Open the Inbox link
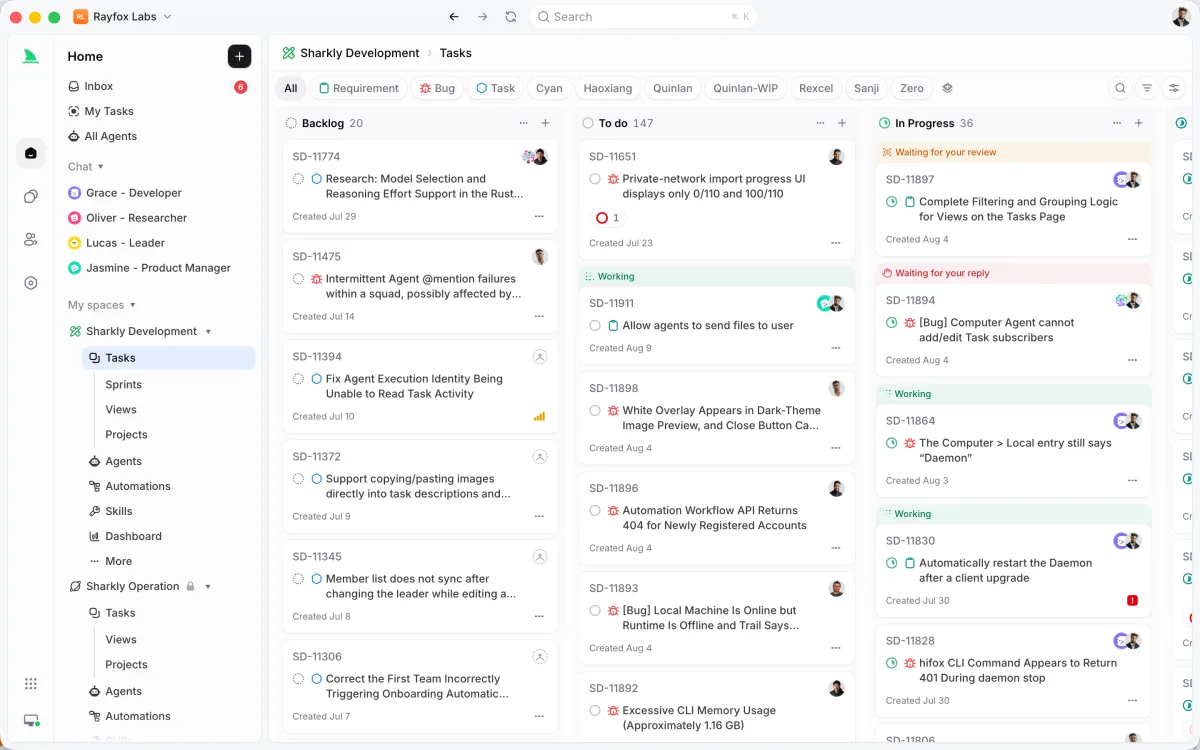The image size is (1200, 750). (99, 86)
